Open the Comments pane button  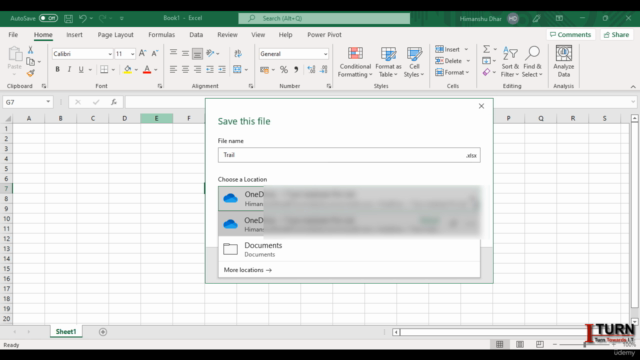coord(570,35)
